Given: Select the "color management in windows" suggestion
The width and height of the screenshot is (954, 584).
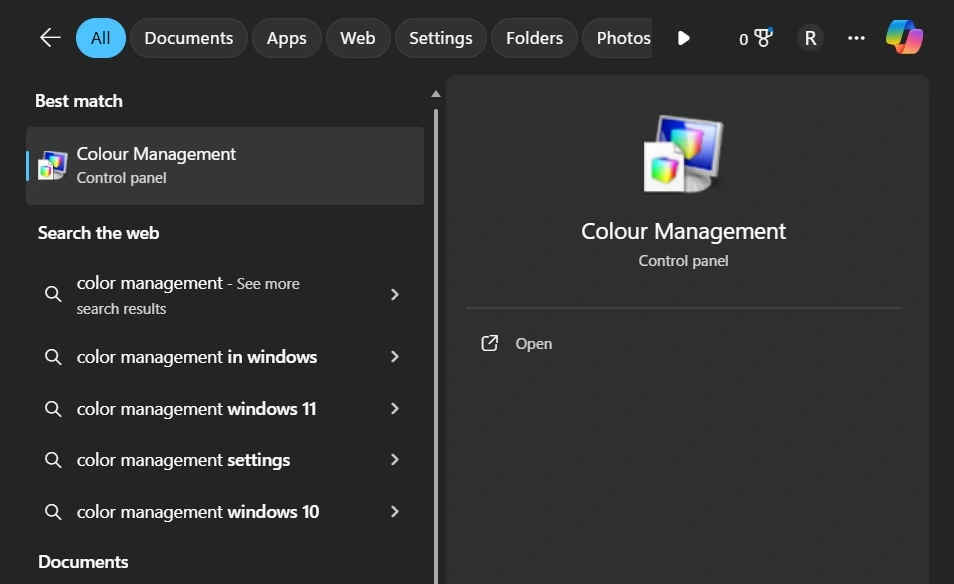Looking at the screenshot, I should pyautogui.click(x=196, y=357).
